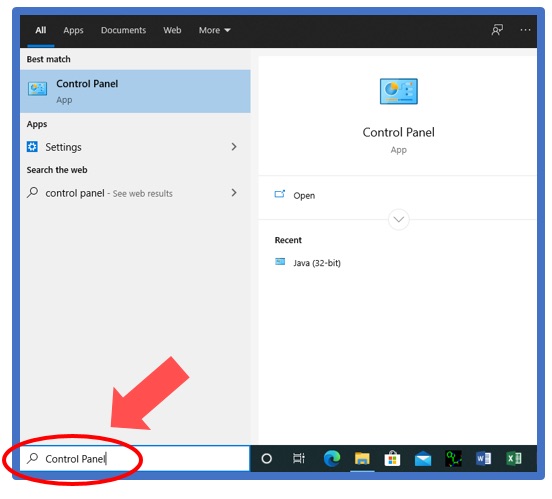Switch to the Documents tab
Viewport: 552px width, 499px height.
pyautogui.click(x=123, y=30)
